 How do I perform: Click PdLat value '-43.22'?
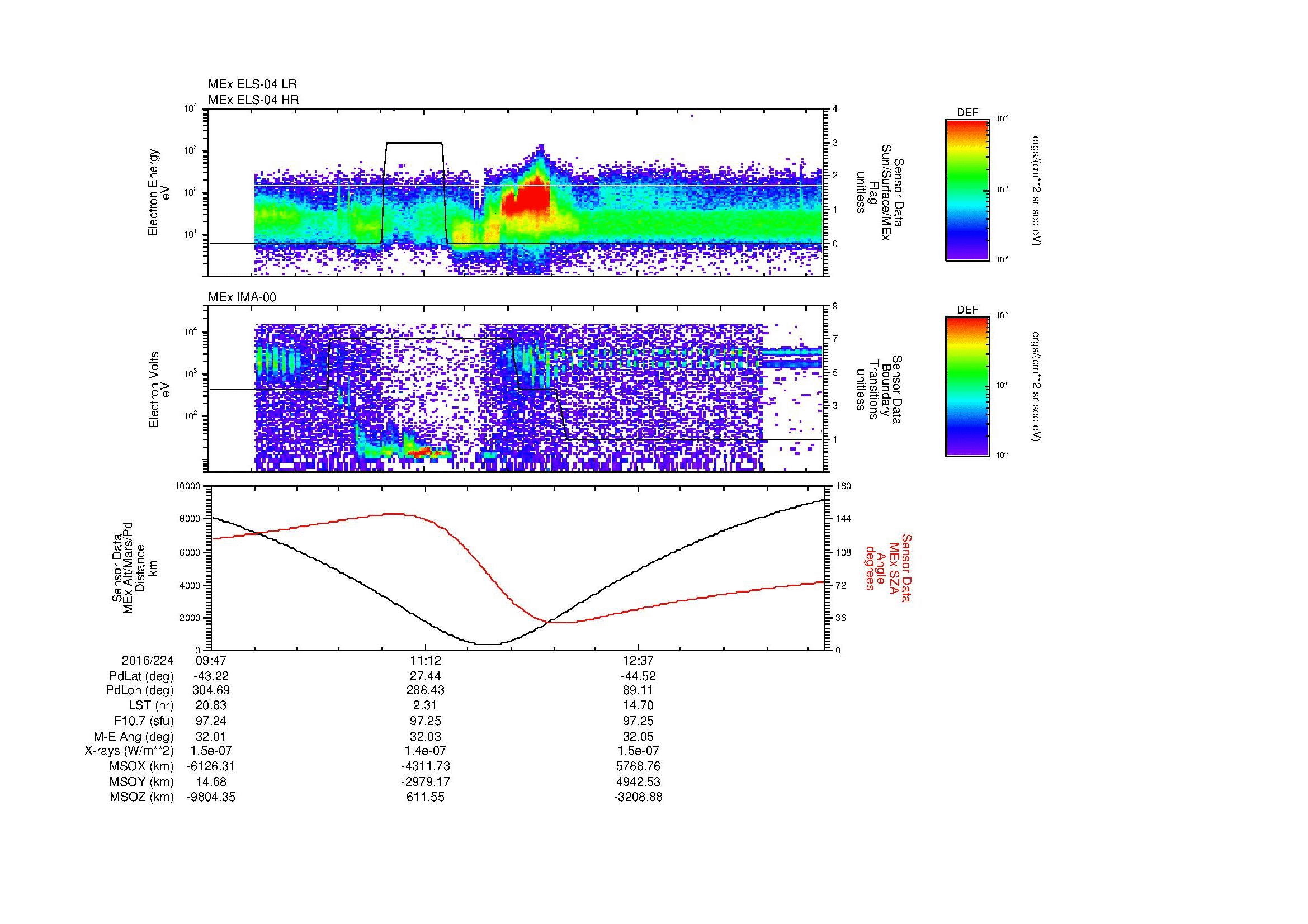coord(211,676)
